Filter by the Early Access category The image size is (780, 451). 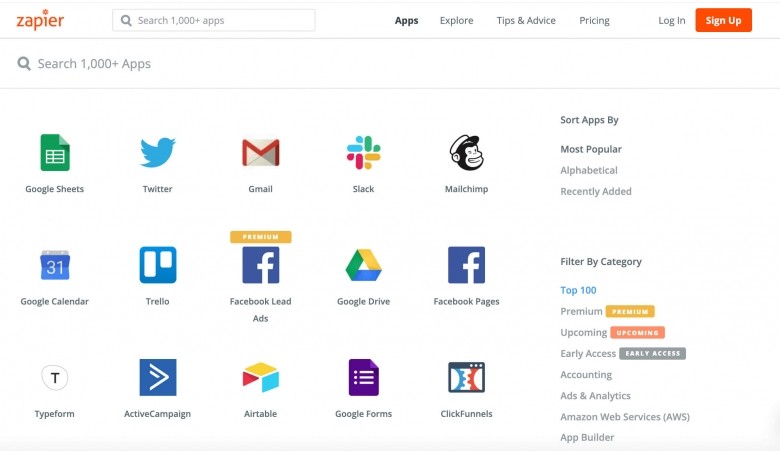point(588,354)
